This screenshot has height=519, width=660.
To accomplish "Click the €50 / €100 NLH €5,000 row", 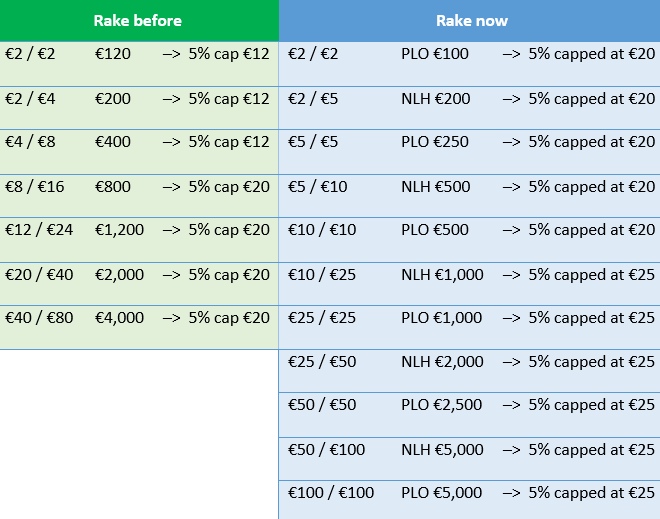I will pyautogui.click(x=471, y=450).
